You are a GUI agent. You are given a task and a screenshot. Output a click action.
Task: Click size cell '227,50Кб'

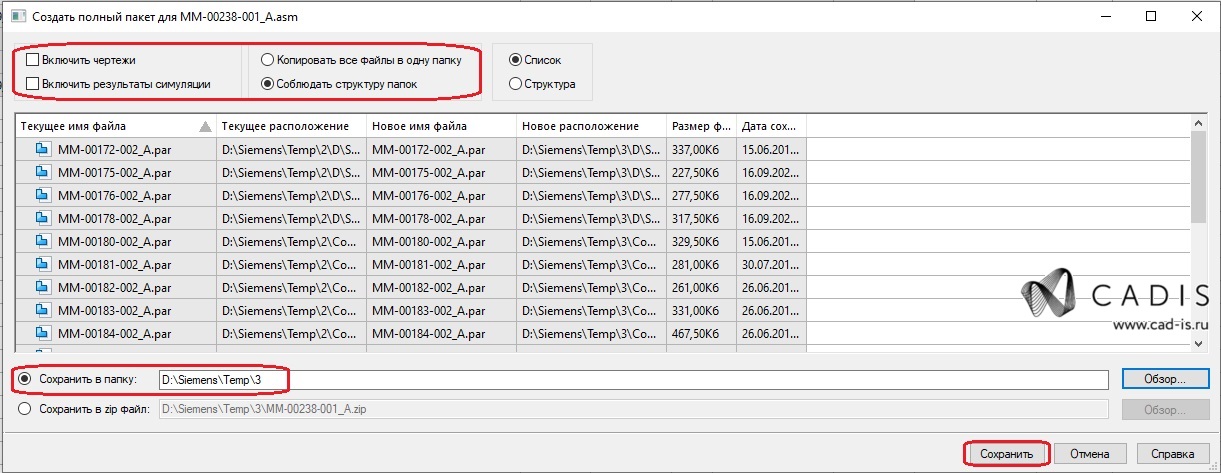[x=701, y=172]
